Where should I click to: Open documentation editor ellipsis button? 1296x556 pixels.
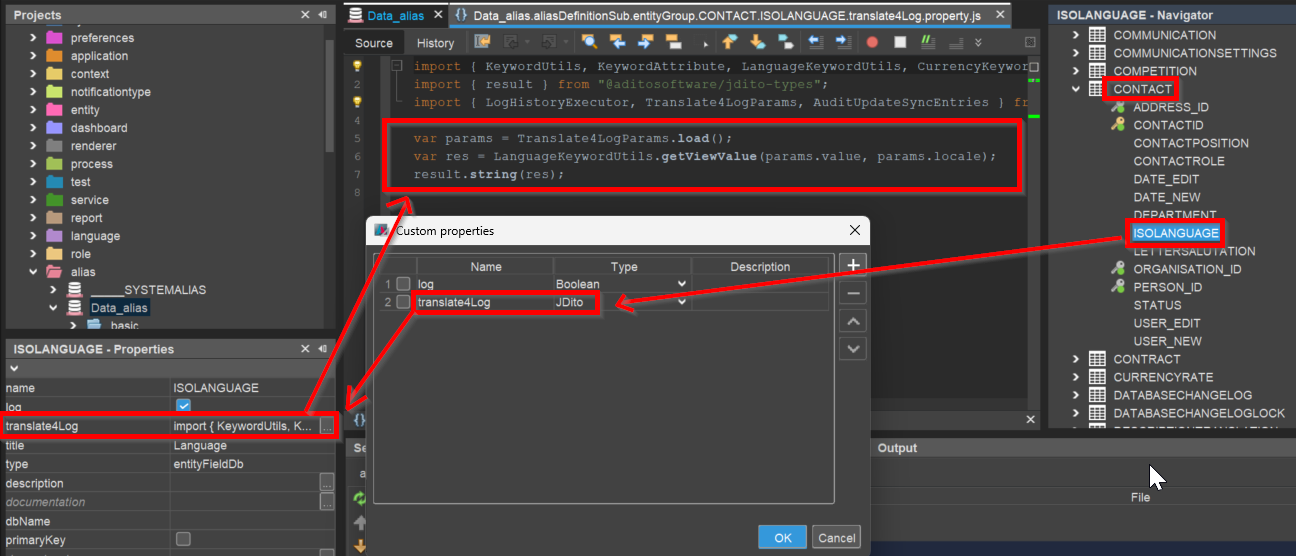tap(327, 502)
